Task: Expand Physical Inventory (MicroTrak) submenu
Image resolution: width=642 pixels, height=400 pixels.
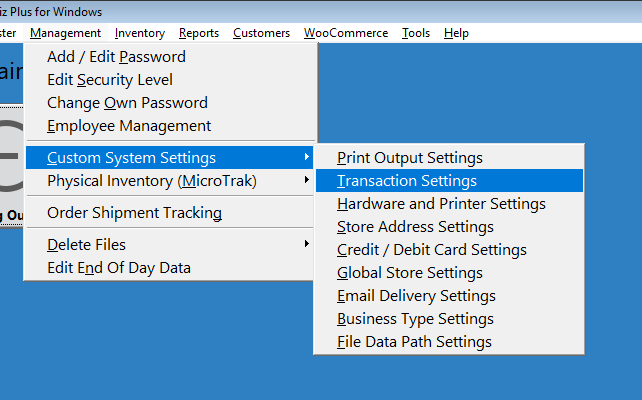Action: tap(170, 181)
